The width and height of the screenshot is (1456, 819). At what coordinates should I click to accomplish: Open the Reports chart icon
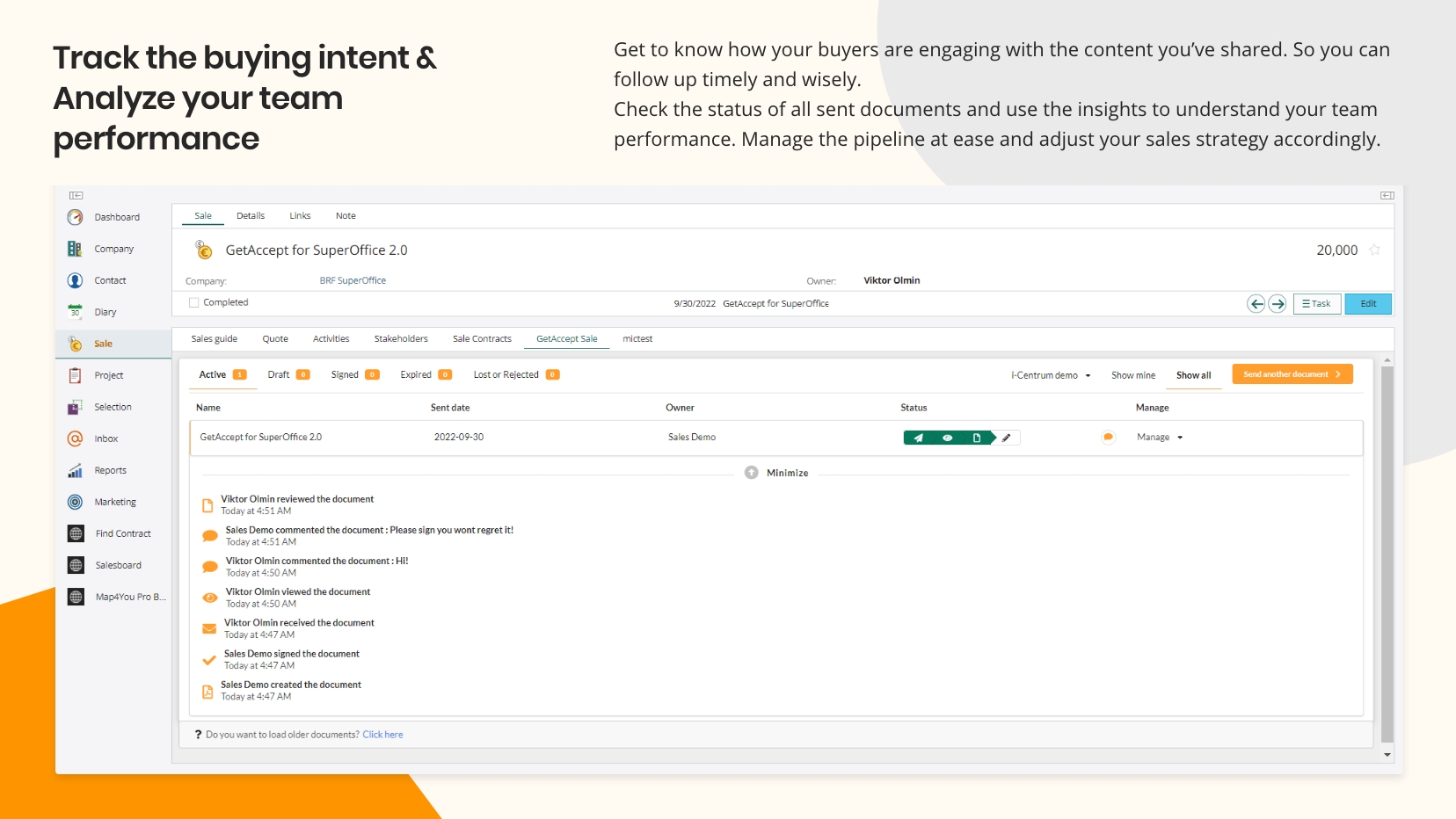(x=75, y=470)
